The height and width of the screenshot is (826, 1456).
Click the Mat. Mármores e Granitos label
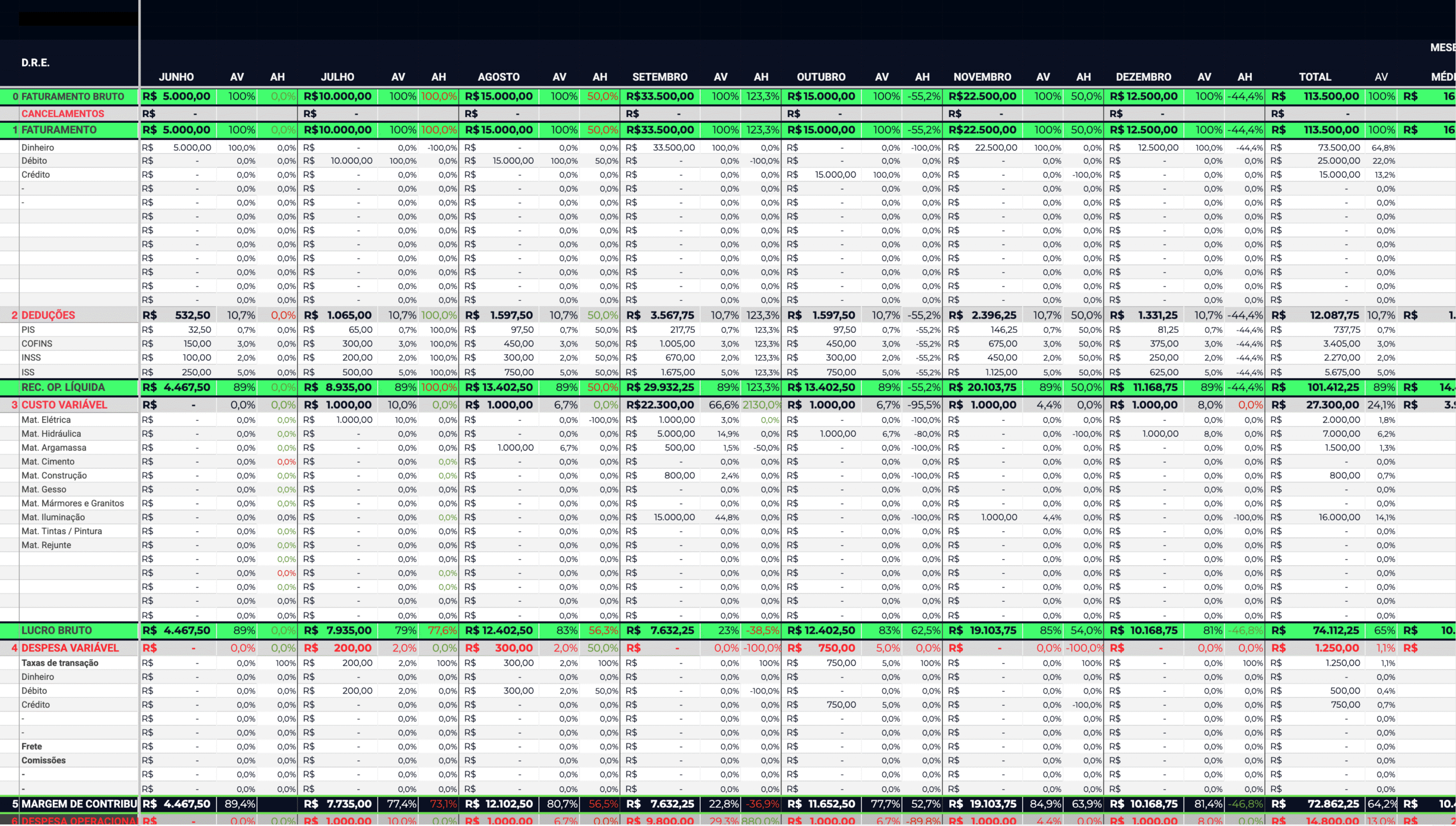[x=73, y=503]
